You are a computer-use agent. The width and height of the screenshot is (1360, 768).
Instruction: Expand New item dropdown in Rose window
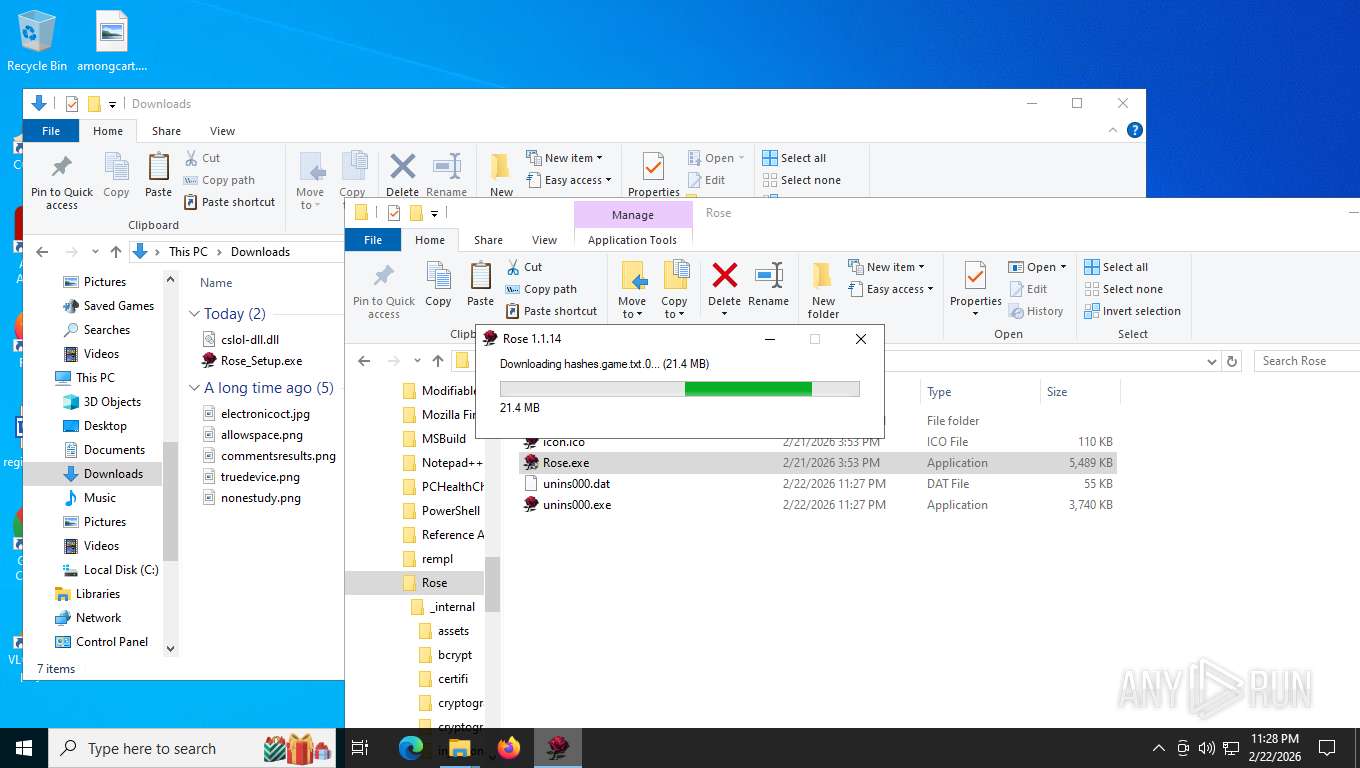pyautogui.click(x=886, y=267)
